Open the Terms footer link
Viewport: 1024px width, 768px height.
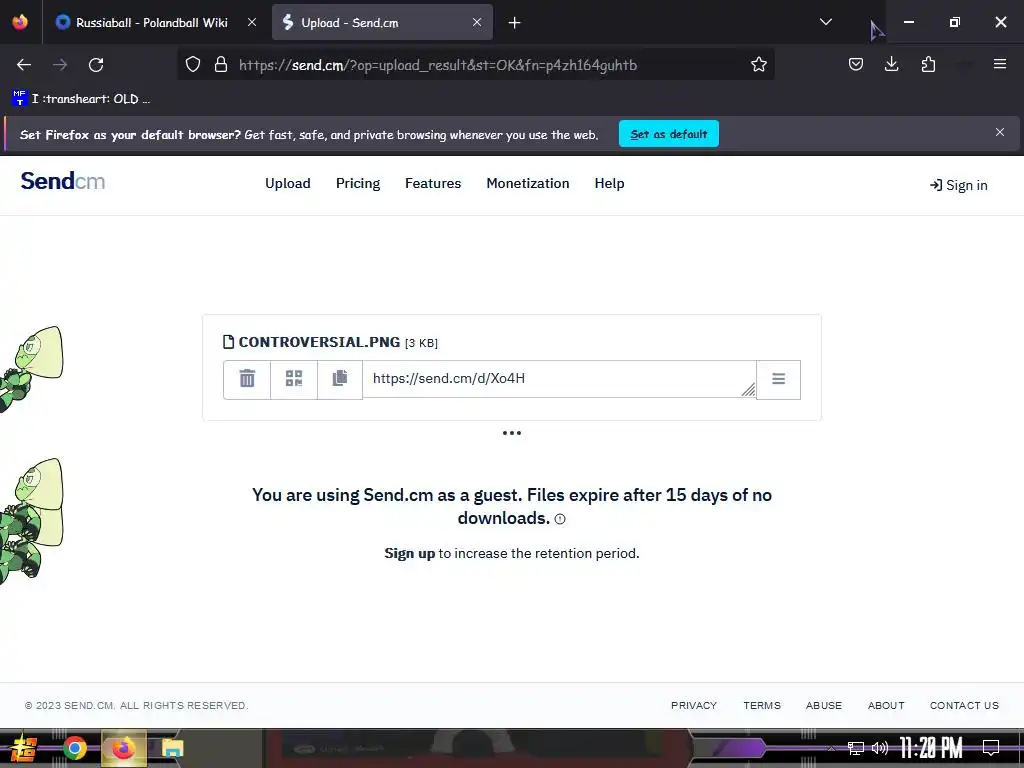click(761, 705)
